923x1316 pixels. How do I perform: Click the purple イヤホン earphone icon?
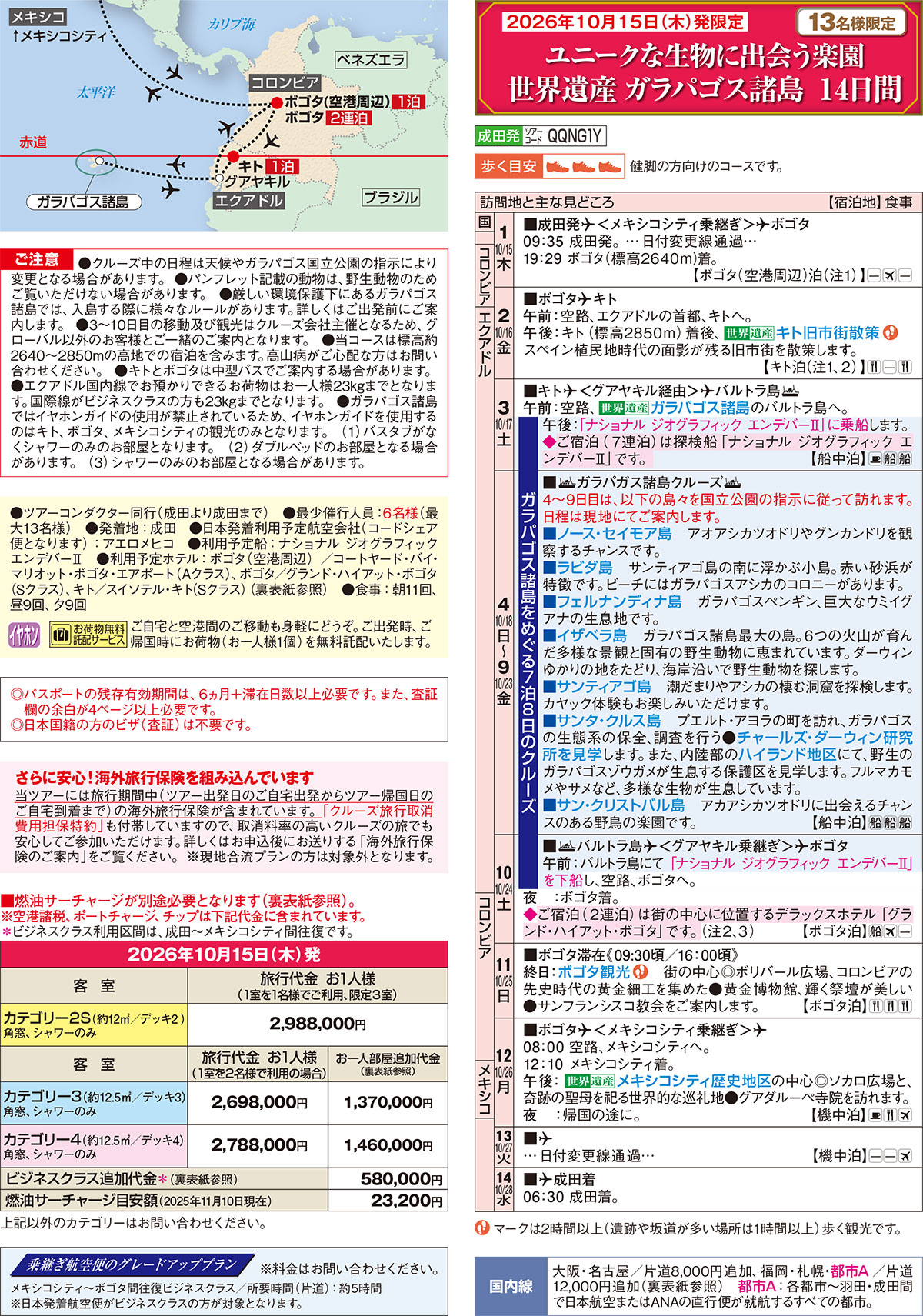click(x=24, y=635)
